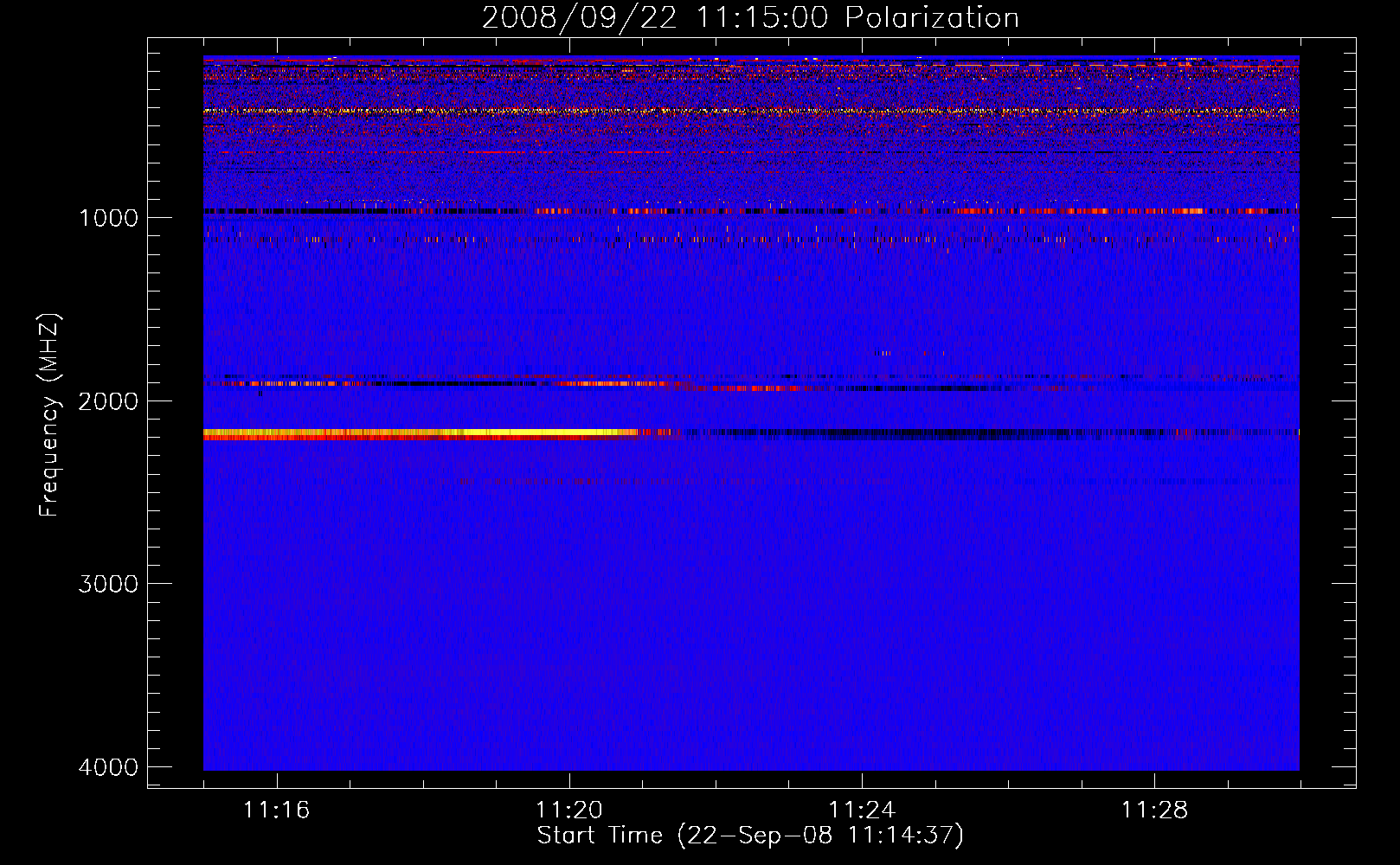
Task: Click the 11:16 time tick label
Action: tap(276, 811)
